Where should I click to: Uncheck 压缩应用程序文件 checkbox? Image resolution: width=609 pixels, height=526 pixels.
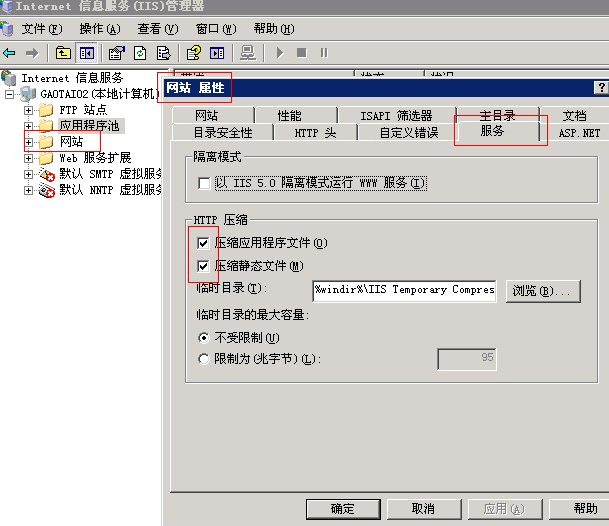click(204, 243)
